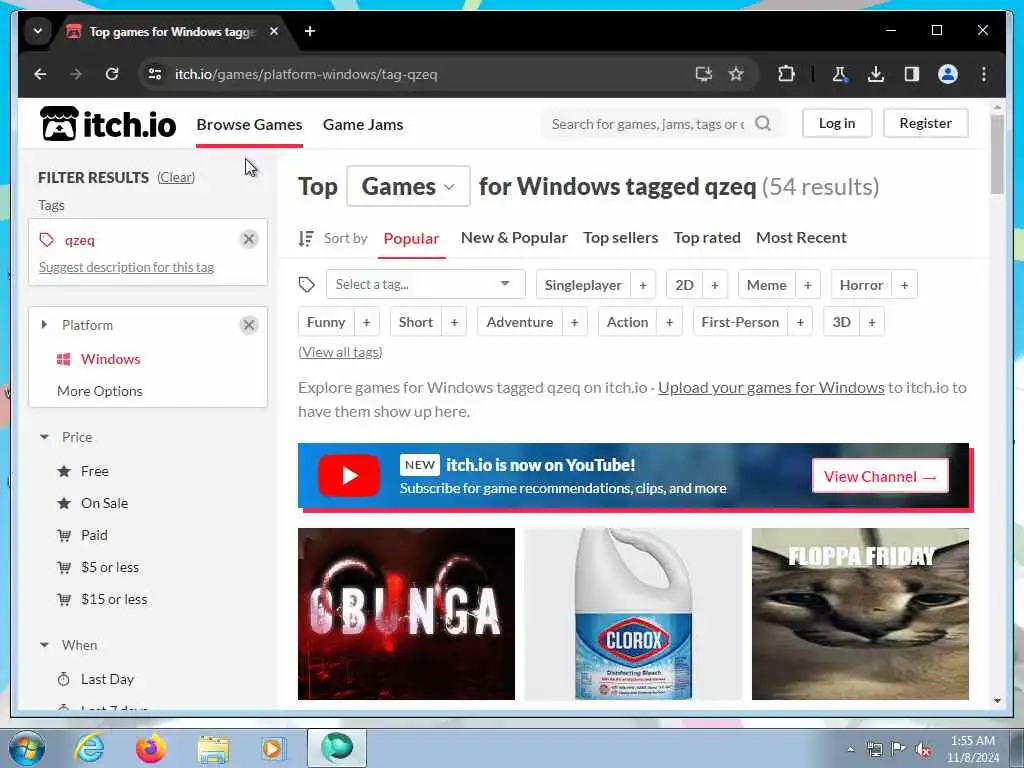Add Meme tag with plus button
This screenshot has height=768, width=1024.
807,285
